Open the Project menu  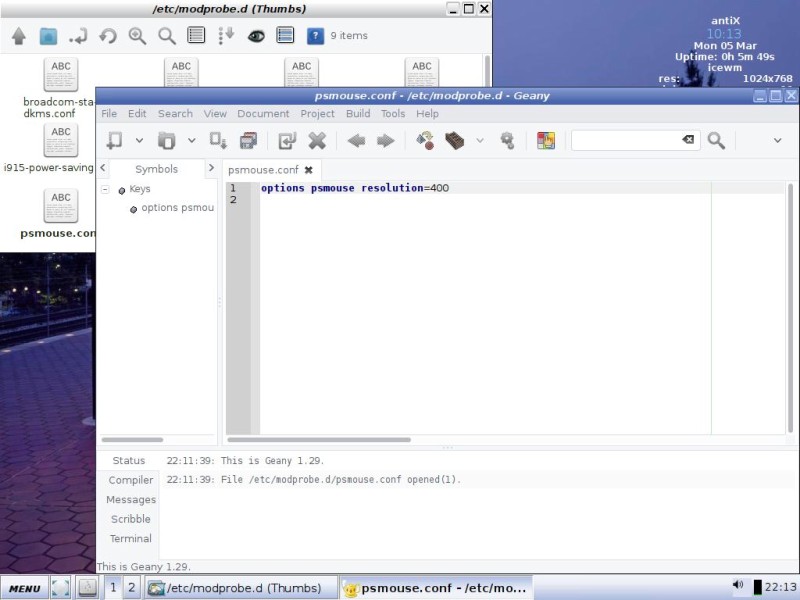point(317,114)
